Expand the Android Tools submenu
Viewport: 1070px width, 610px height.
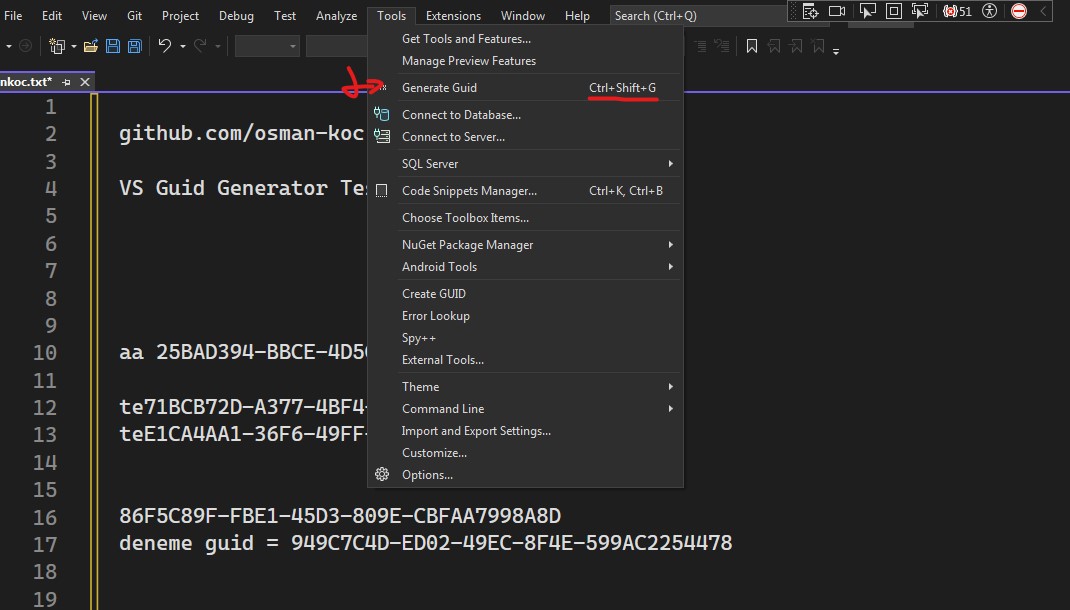pyautogui.click(x=670, y=267)
